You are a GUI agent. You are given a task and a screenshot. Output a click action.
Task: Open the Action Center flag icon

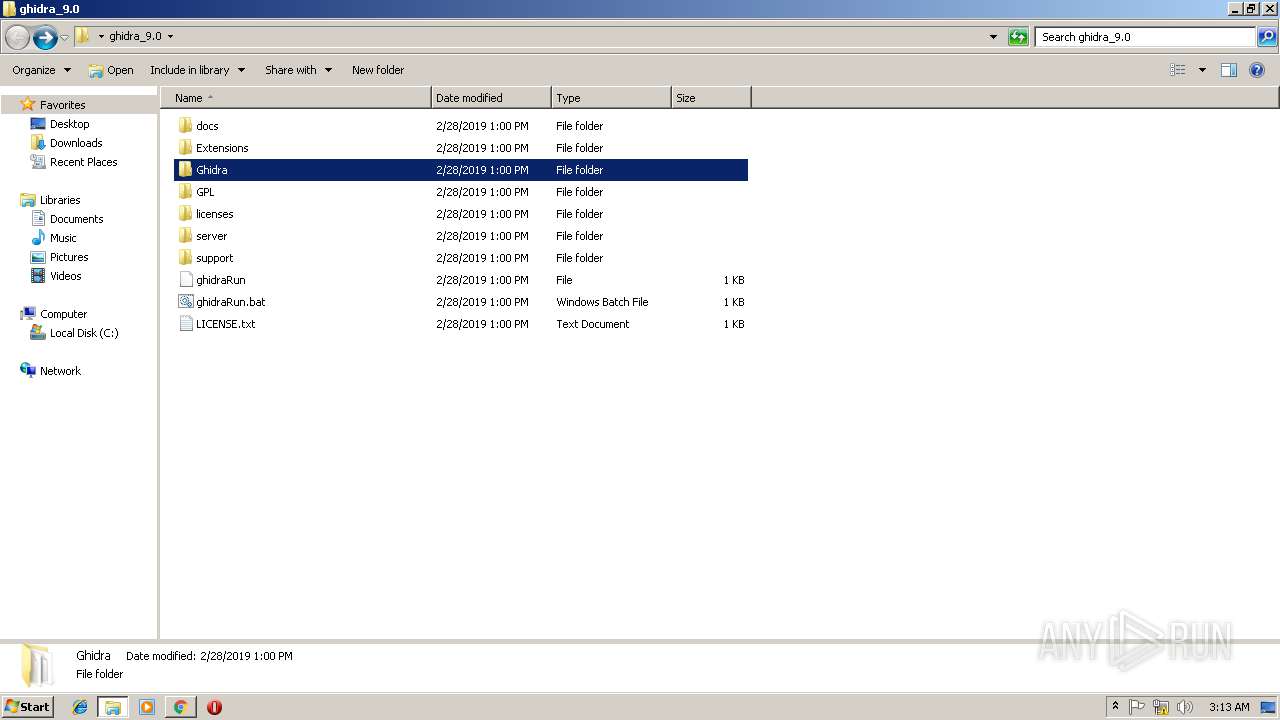point(1137,707)
